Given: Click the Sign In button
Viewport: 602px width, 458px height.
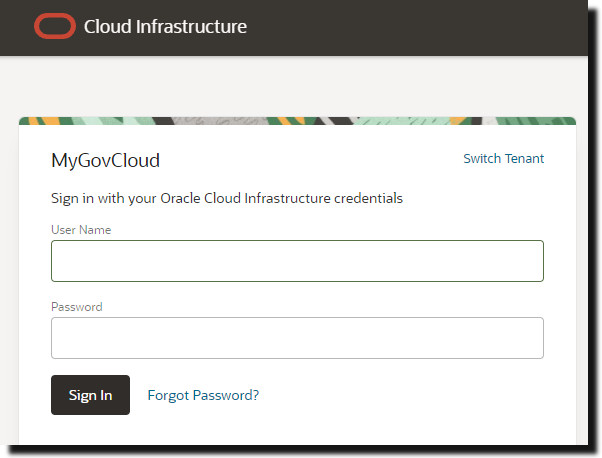Looking at the screenshot, I should point(90,395).
